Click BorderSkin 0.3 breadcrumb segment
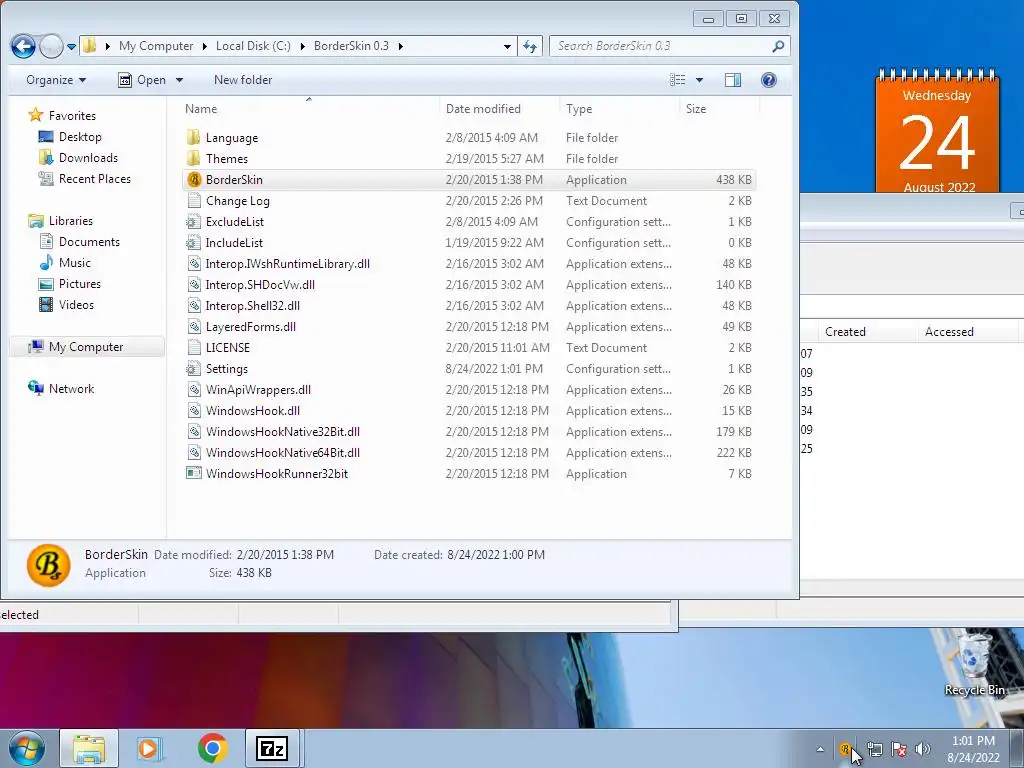This screenshot has height=768, width=1024. (x=351, y=46)
